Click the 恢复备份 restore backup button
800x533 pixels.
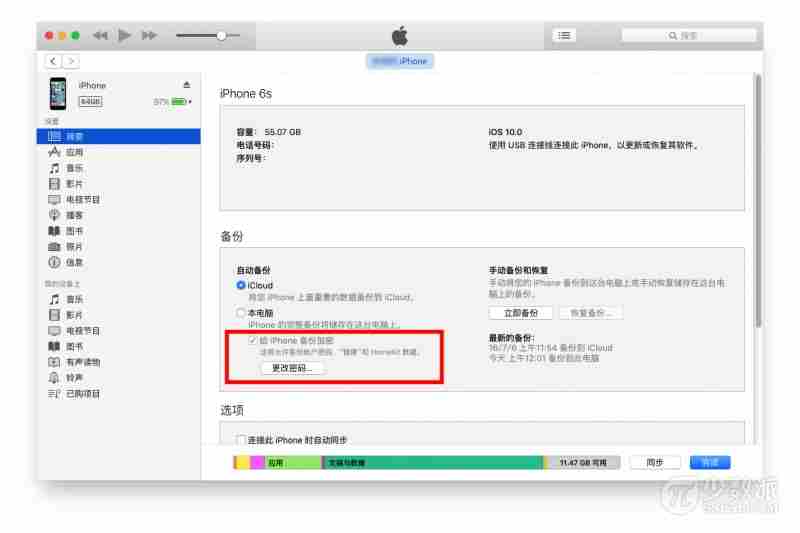(591, 313)
